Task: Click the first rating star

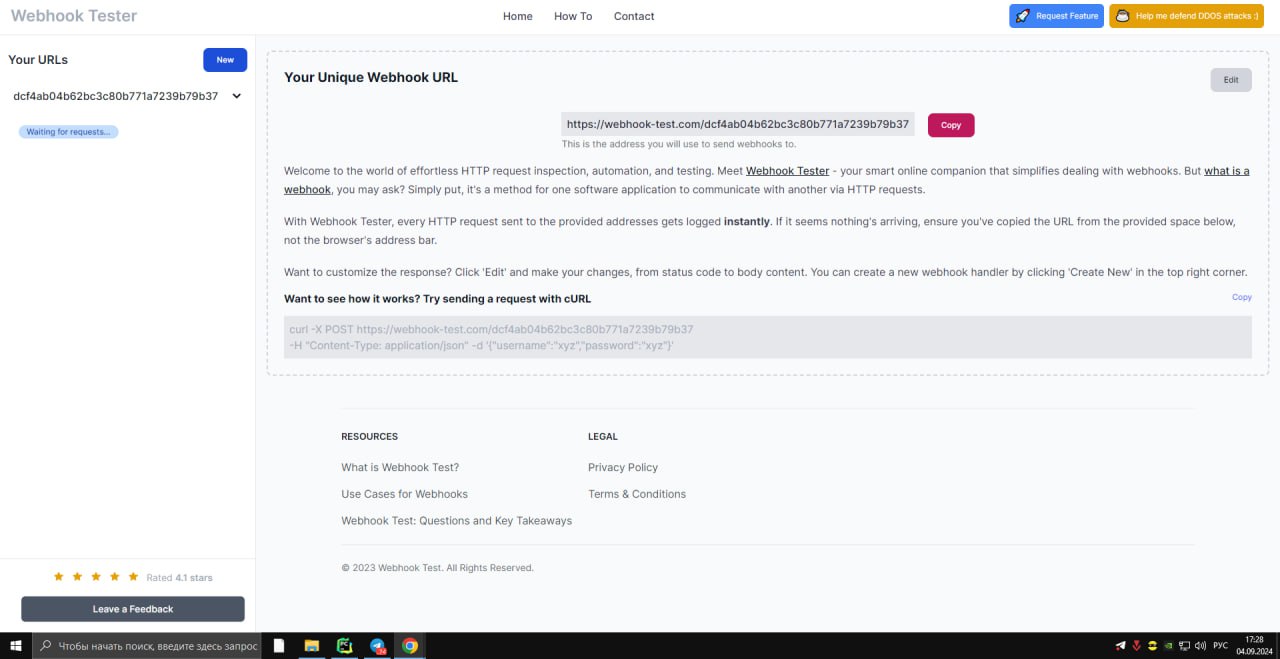Action: (x=58, y=577)
